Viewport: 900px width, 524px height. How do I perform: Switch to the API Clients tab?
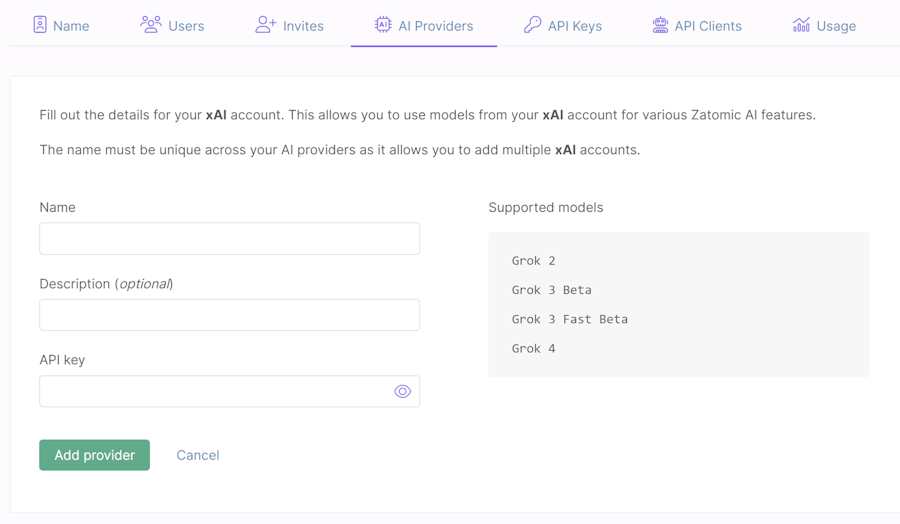(697, 25)
